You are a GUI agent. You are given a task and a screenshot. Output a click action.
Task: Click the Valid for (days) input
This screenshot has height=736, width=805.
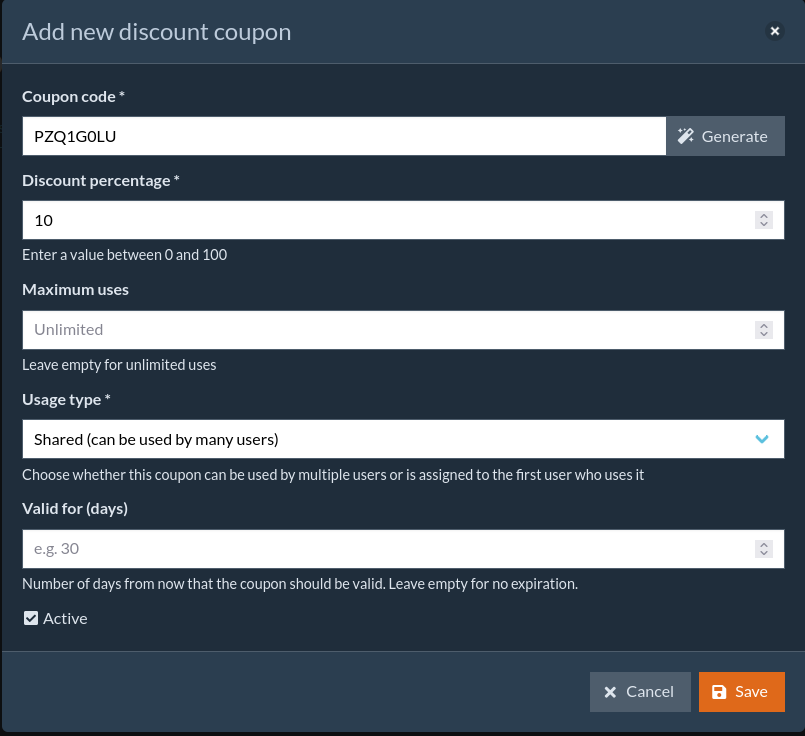[x=385, y=549]
